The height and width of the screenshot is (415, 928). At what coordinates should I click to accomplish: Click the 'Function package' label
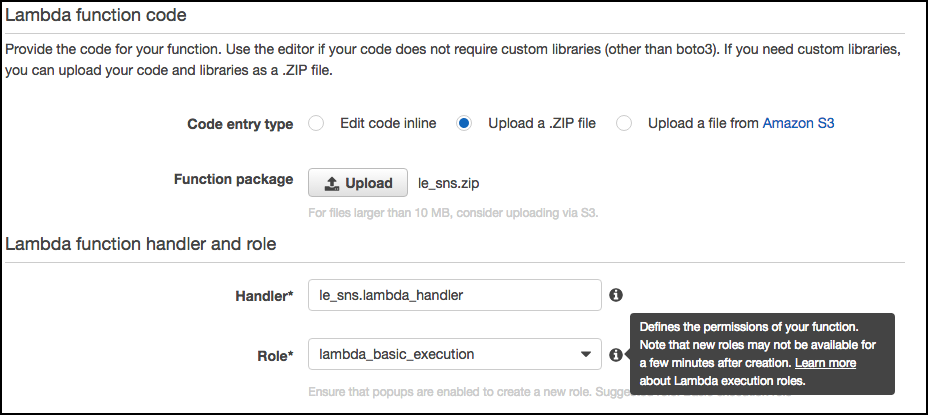[x=233, y=180]
